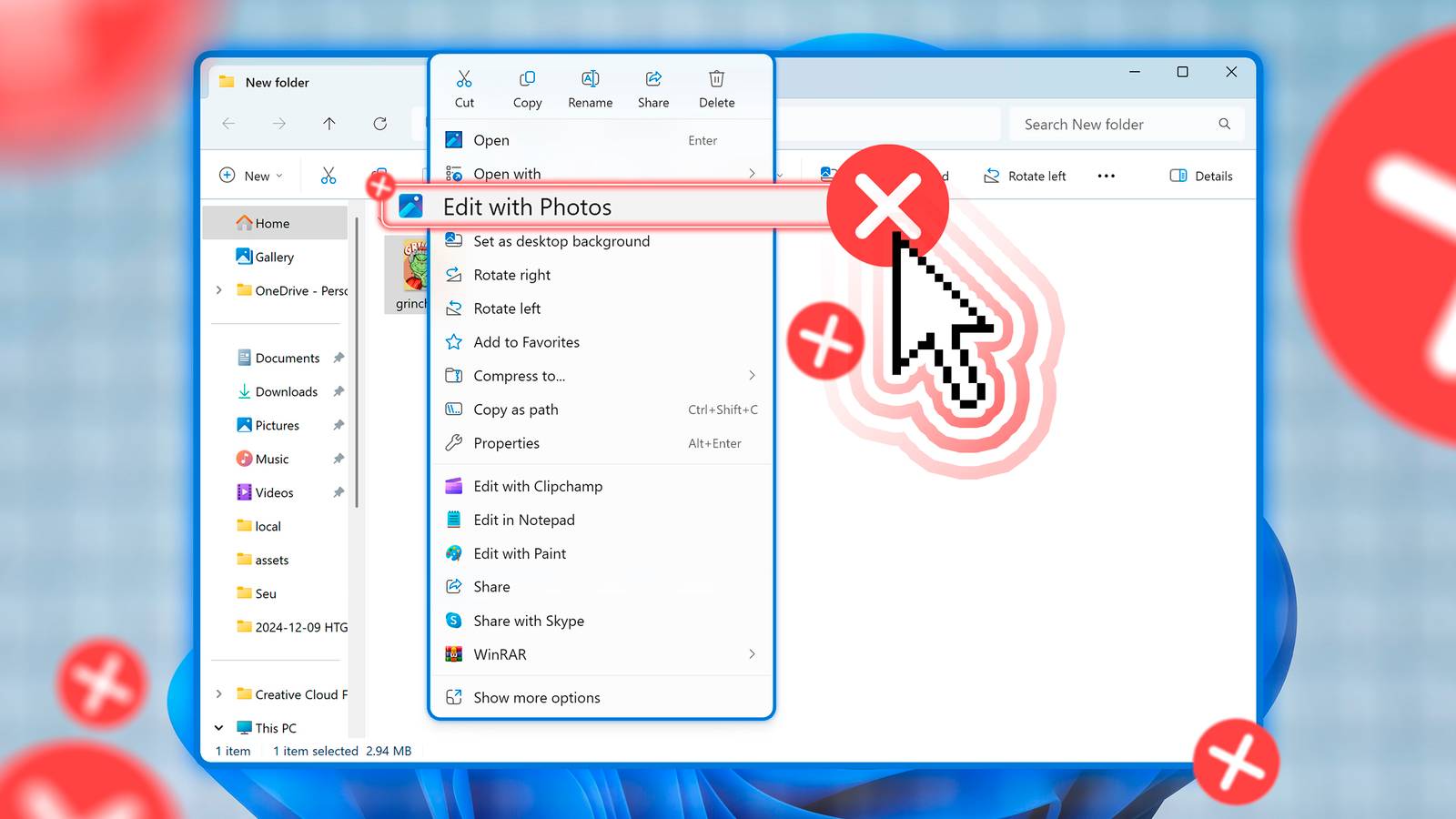Click the Delete trash icon
Viewport: 1456px width, 819px height.
[x=716, y=78]
